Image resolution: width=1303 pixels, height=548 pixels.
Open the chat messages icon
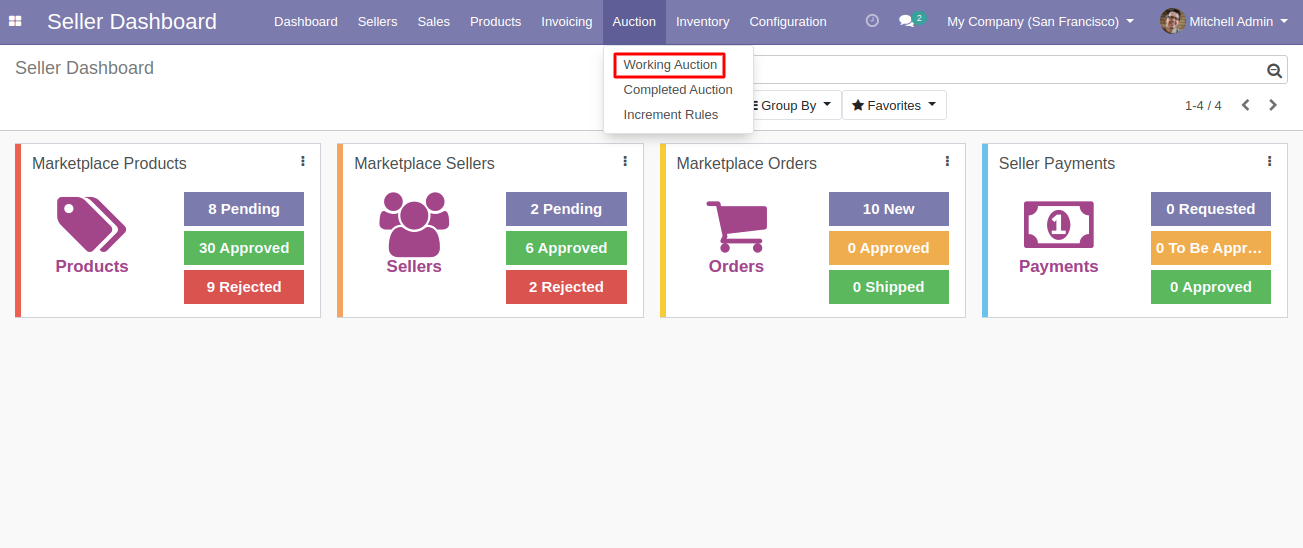coord(907,21)
